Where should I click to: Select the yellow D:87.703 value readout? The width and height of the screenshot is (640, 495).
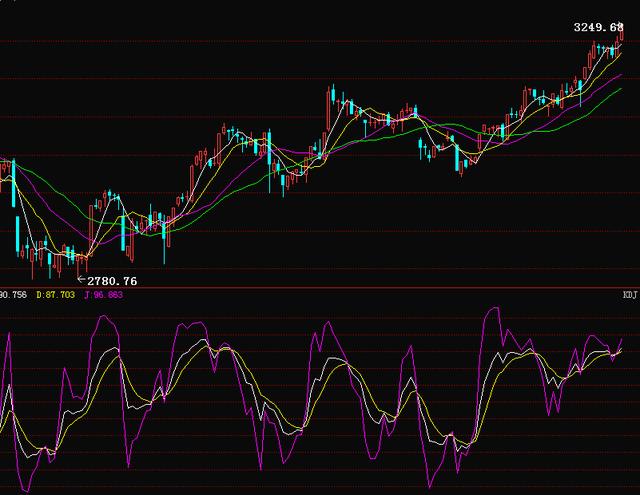pos(58,294)
